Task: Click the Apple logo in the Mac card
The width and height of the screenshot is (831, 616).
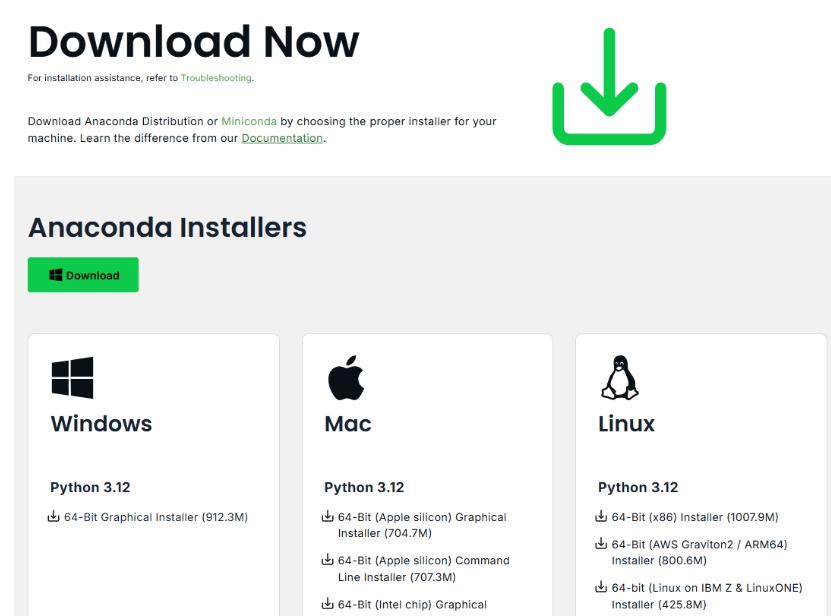Action: pos(346,378)
